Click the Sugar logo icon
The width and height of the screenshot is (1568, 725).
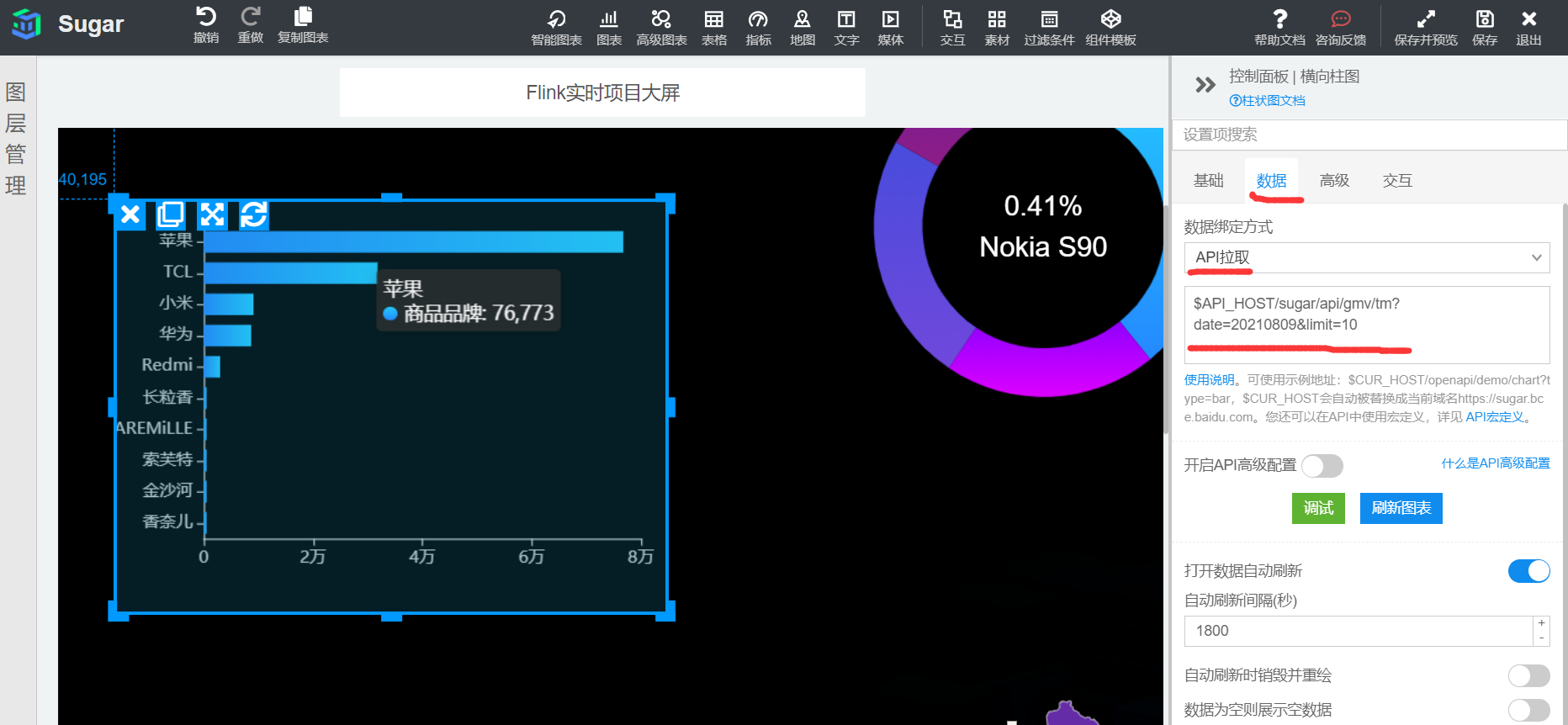click(26, 24)
